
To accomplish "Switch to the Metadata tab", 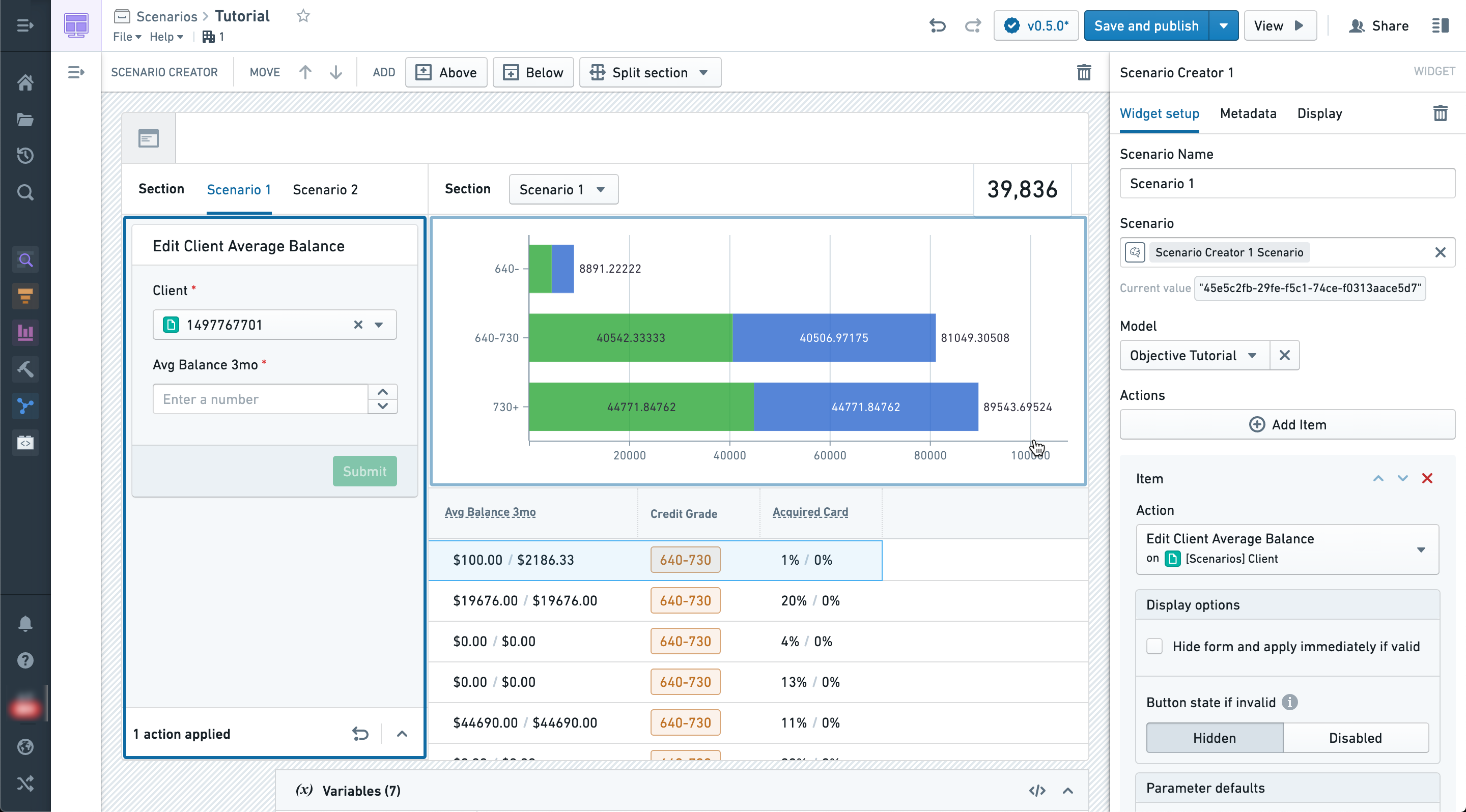I will pyautogui.click(x=1248, y=113).
